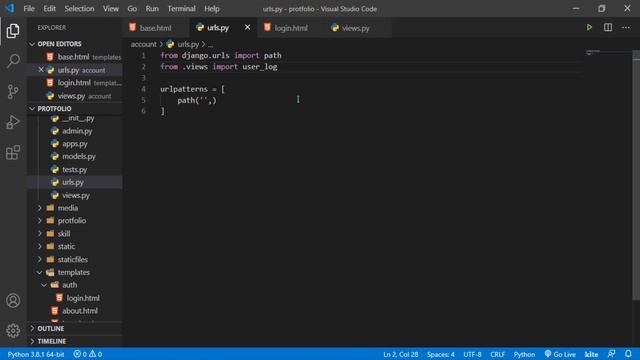Close the urls.py editor tab

coord(247,27)
